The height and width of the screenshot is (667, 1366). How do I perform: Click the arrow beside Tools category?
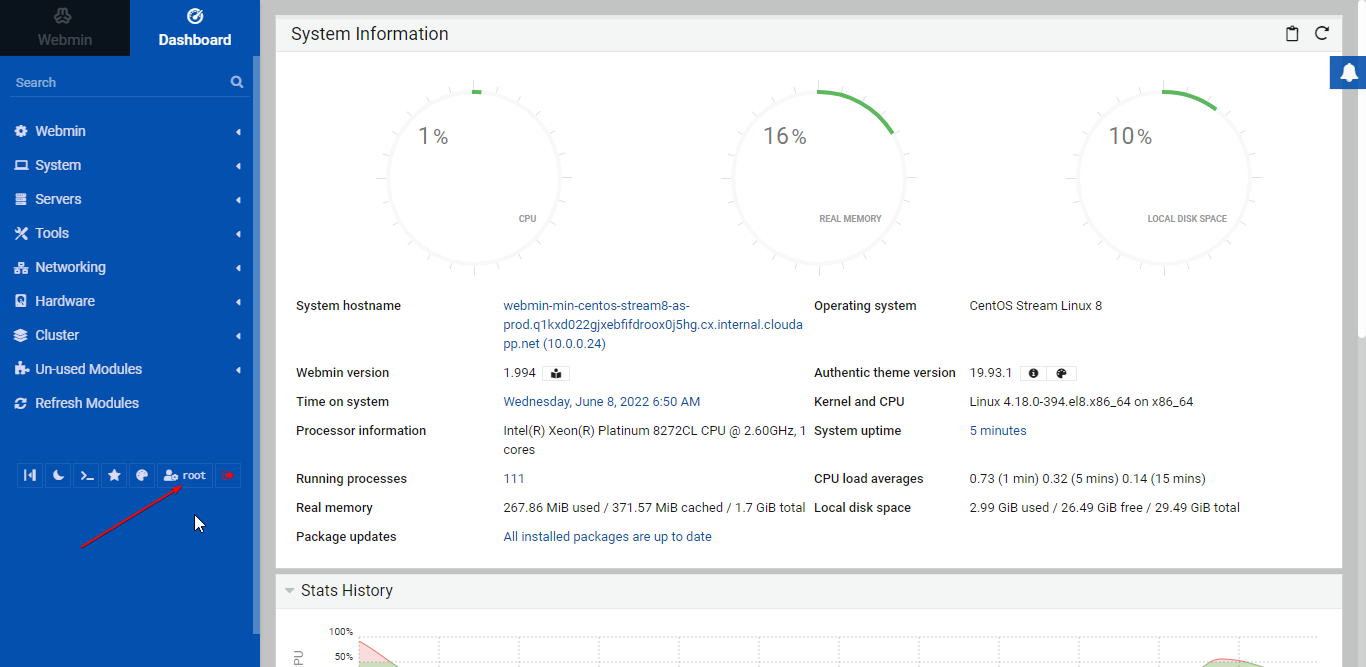pos(238,234)
